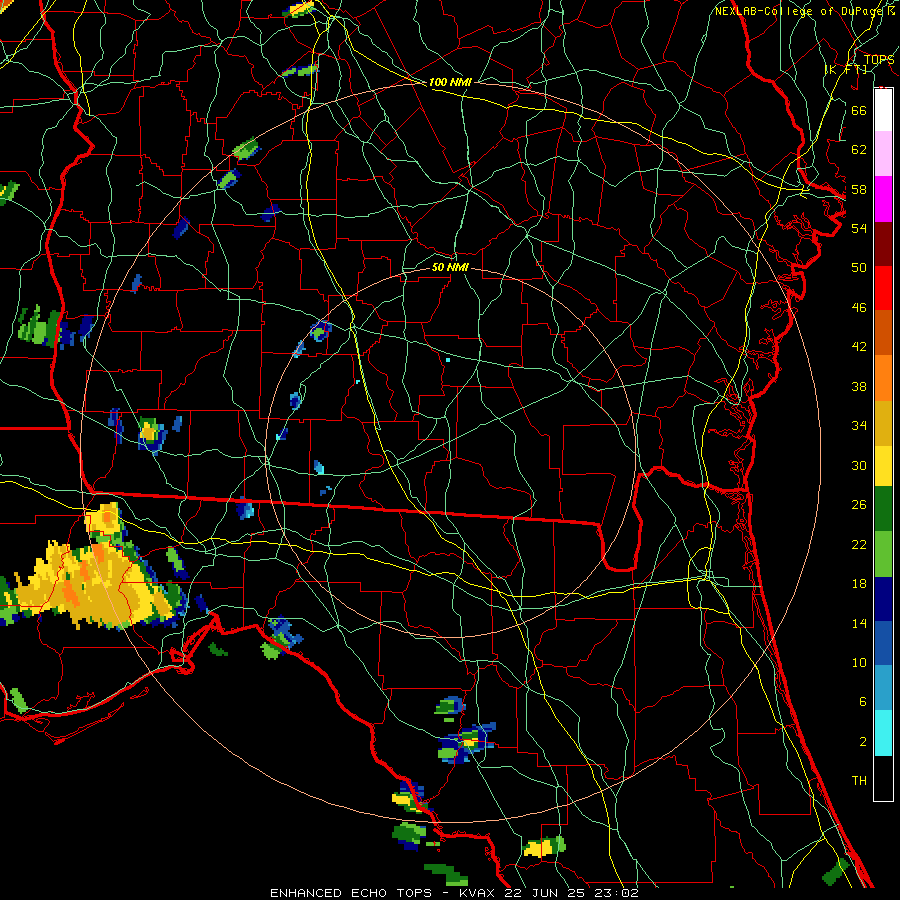Click the light pink swatch on the scale
The image size is (900, 900).
(883, 154)
